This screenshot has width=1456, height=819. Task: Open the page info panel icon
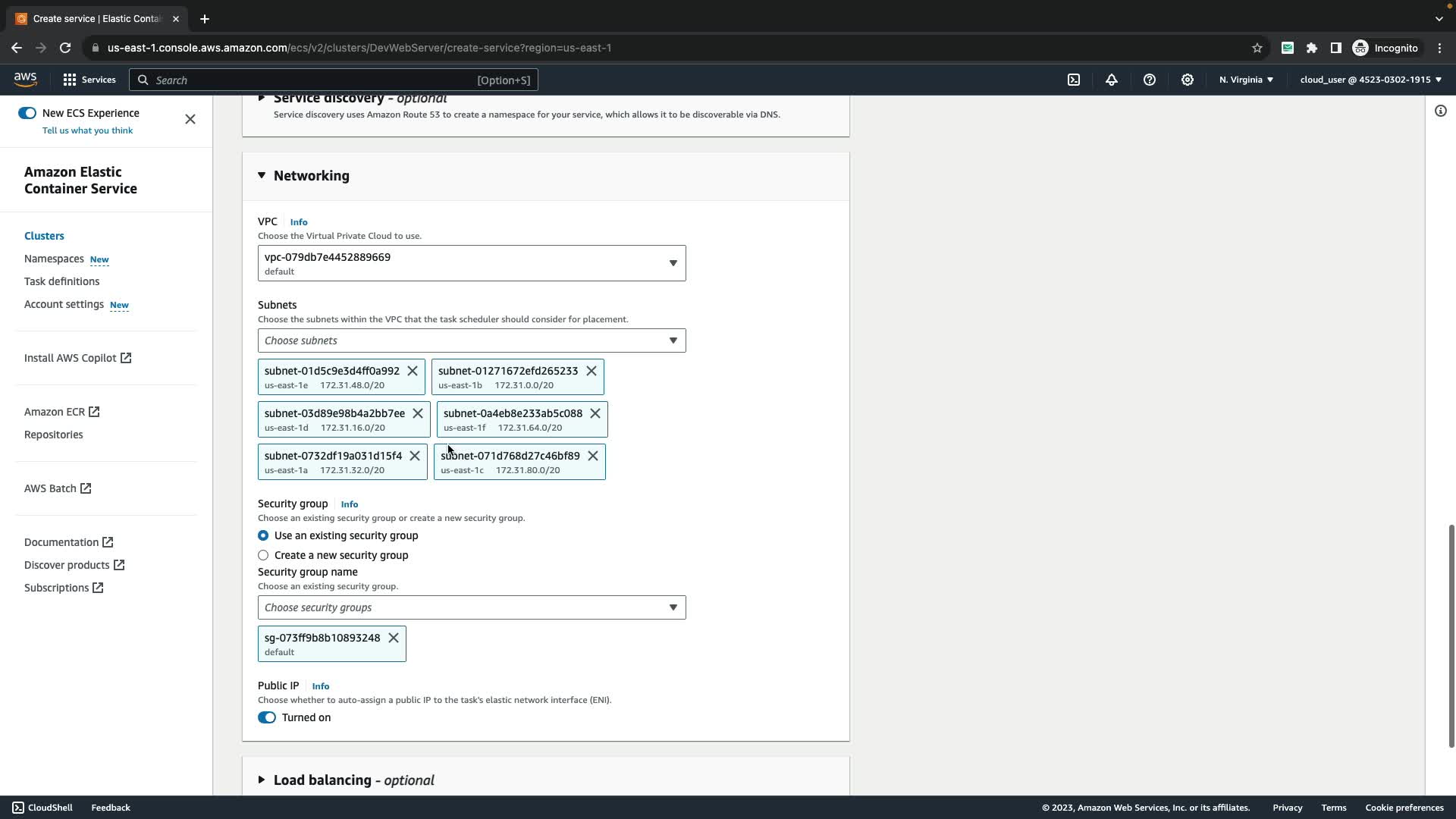1441,111
